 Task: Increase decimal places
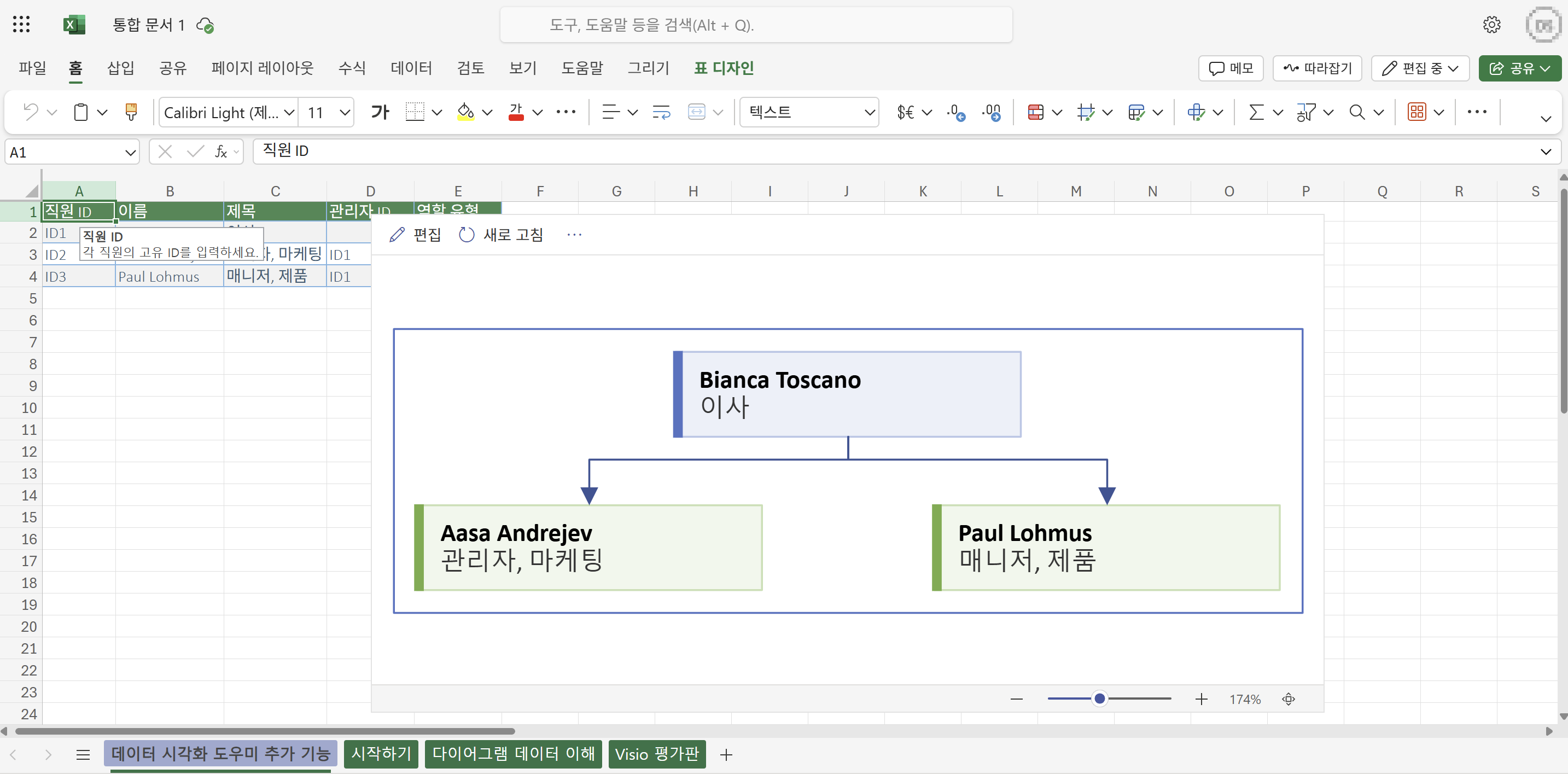click(x=991, y=112)
